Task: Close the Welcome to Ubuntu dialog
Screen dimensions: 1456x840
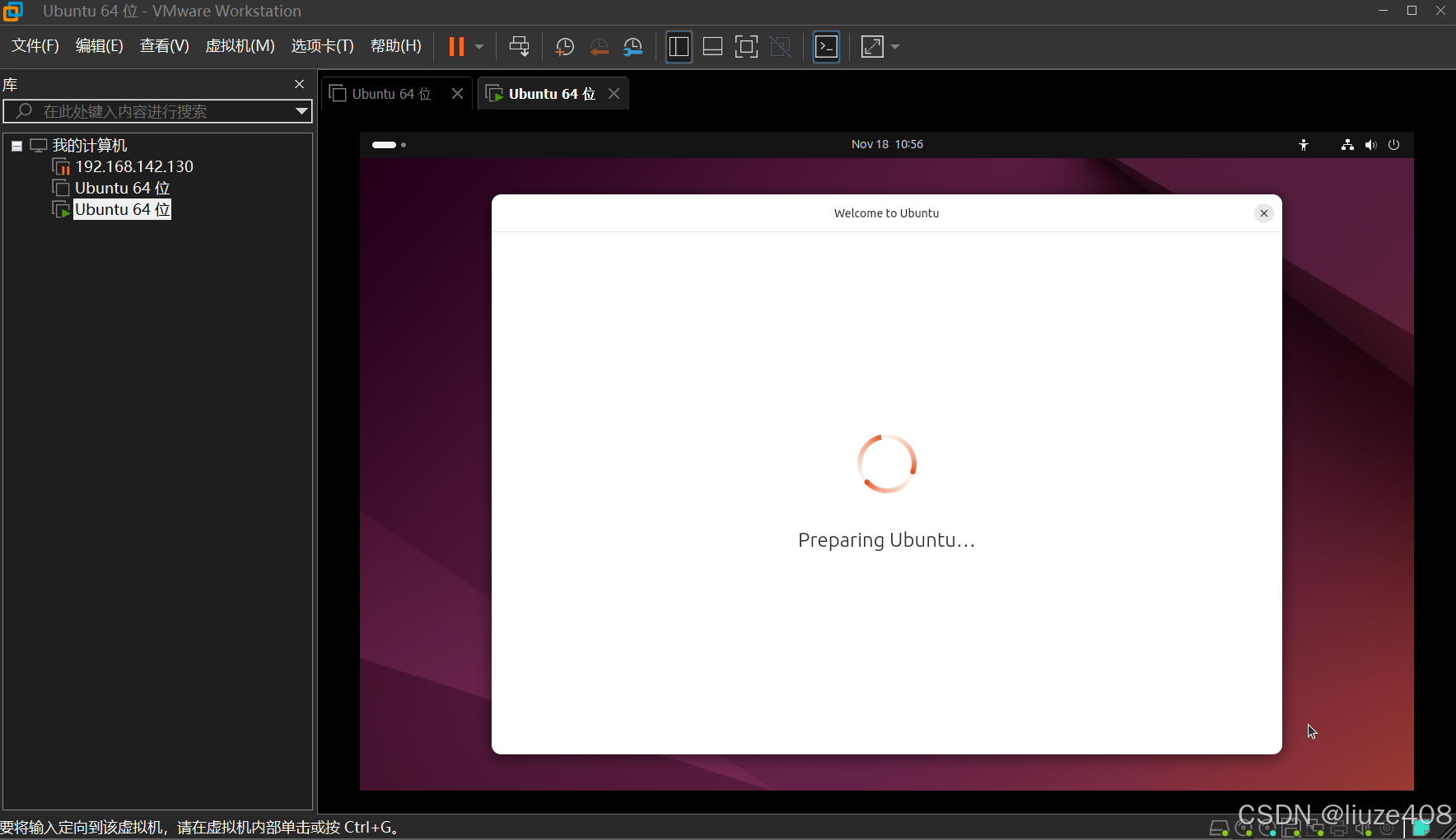Action: point(1264,213)
